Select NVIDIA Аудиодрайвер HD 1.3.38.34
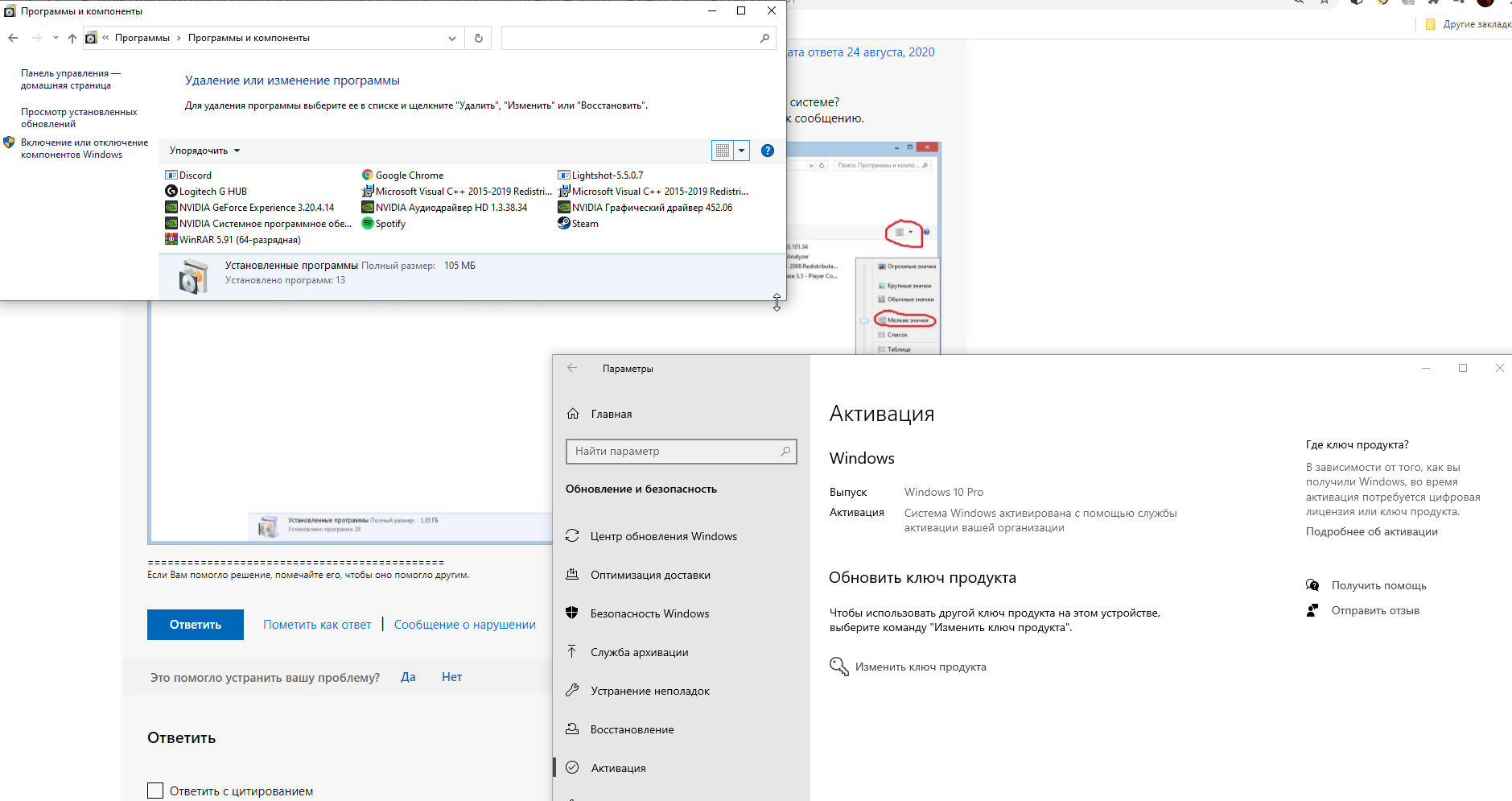This screenshot has width=1512, height=801. [x=444, y=207]
